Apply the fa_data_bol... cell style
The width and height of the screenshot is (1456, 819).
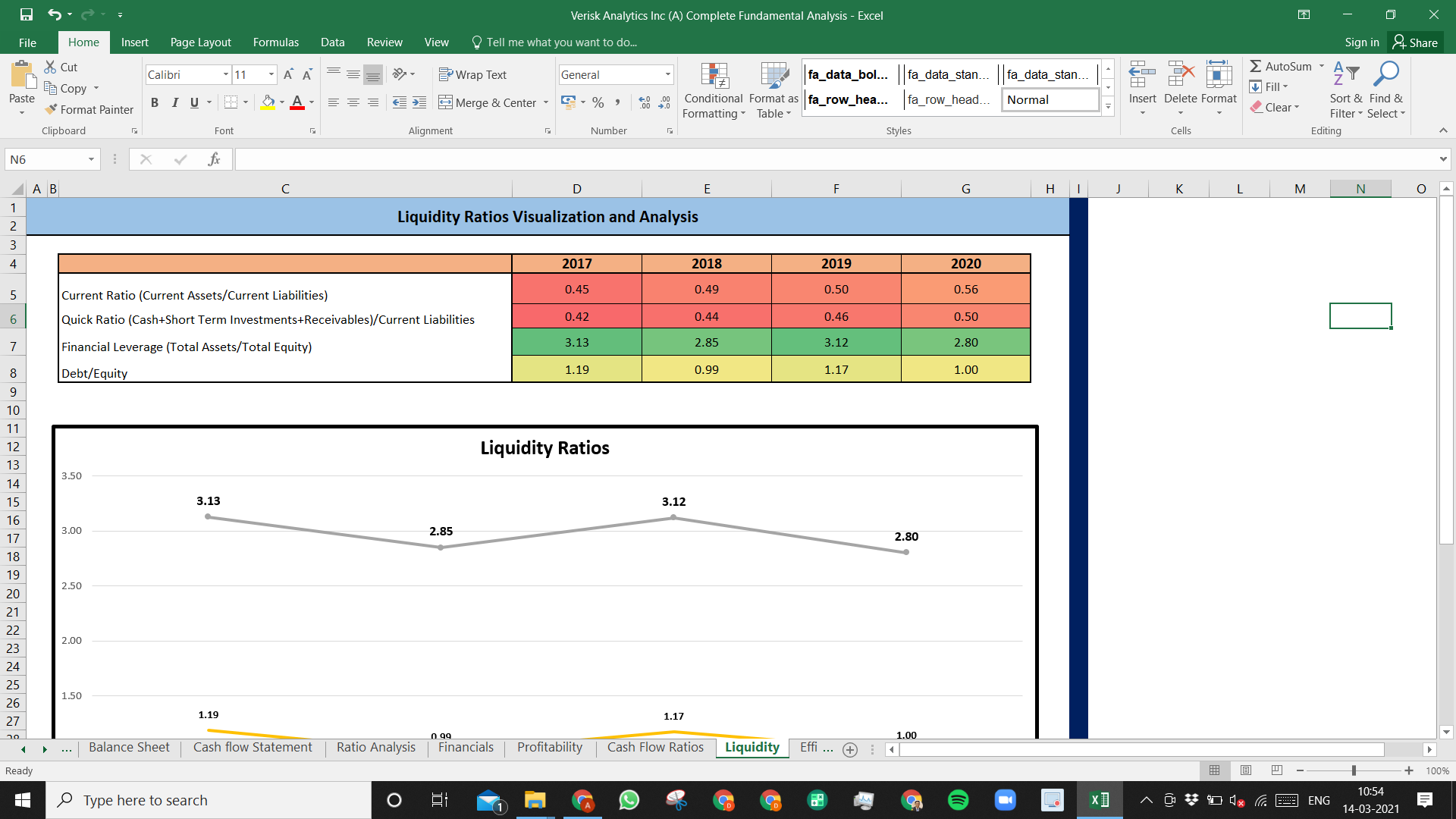tap(849, 74)
